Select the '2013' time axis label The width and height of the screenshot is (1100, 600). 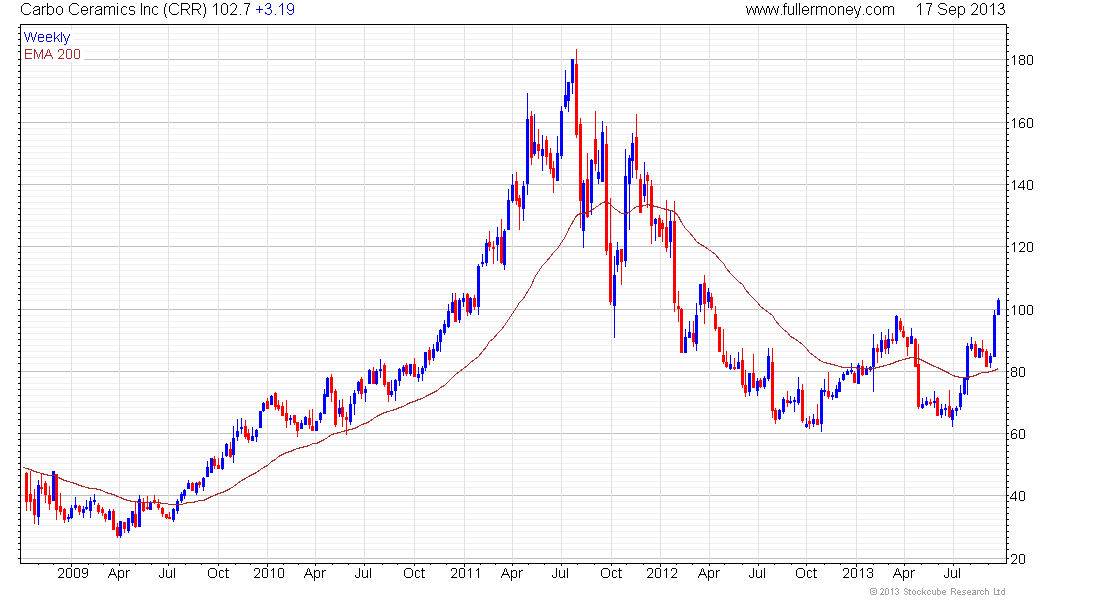point(857,573)
